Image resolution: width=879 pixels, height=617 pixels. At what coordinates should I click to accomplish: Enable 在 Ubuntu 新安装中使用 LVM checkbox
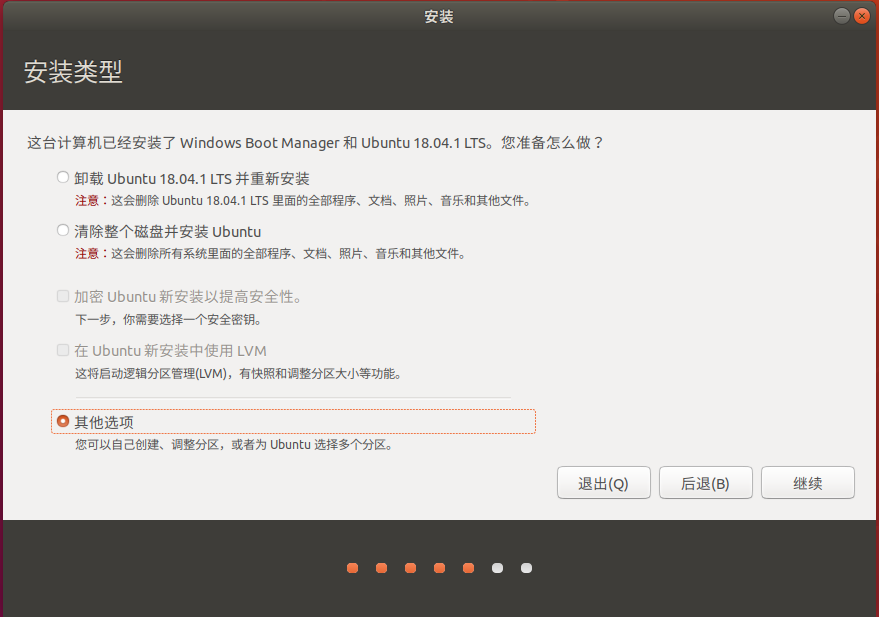click(x=63, y=350)
